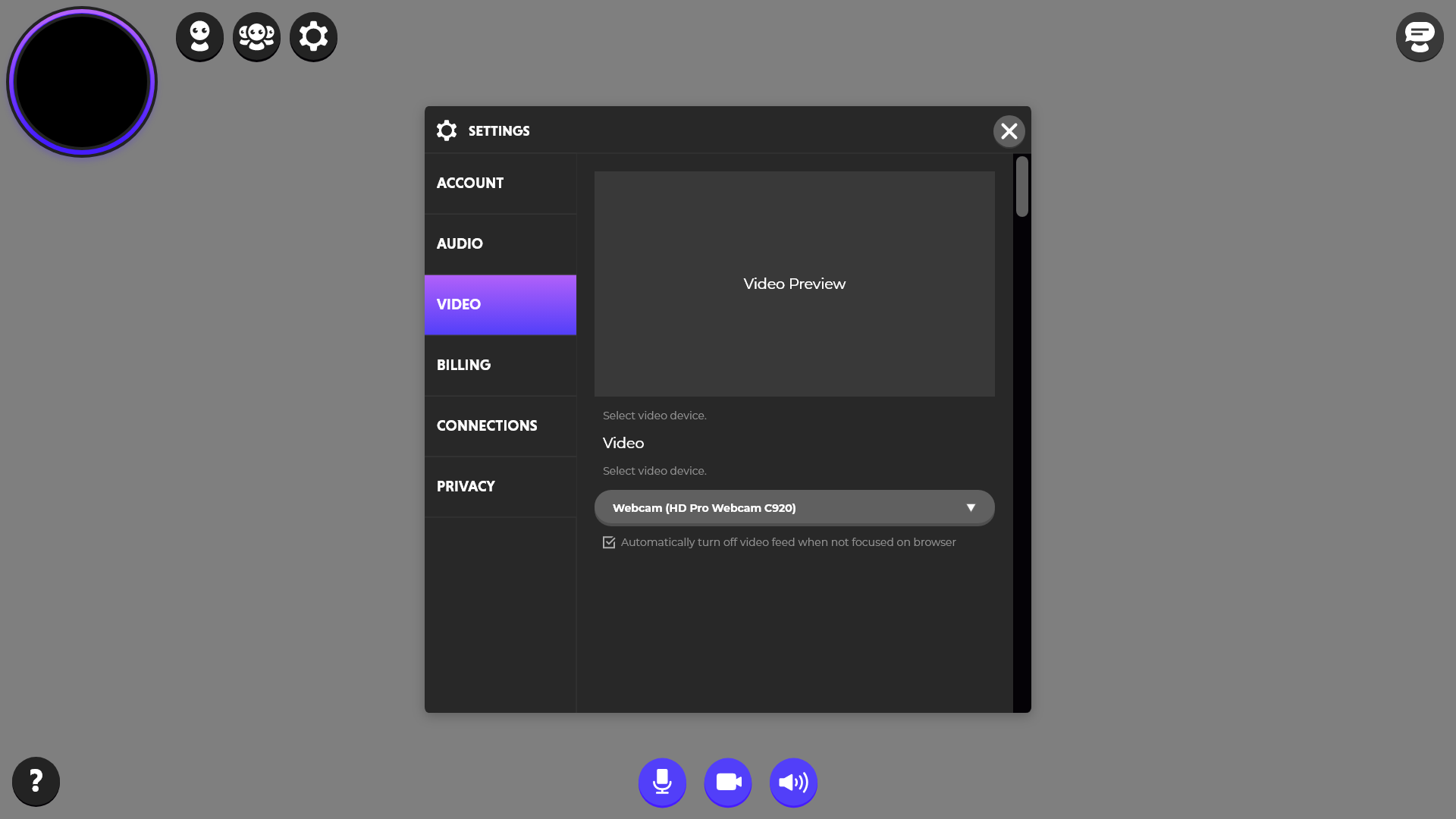Open the help question mark button
This screenshot has height=819, width=1456.
pos(36,781)
